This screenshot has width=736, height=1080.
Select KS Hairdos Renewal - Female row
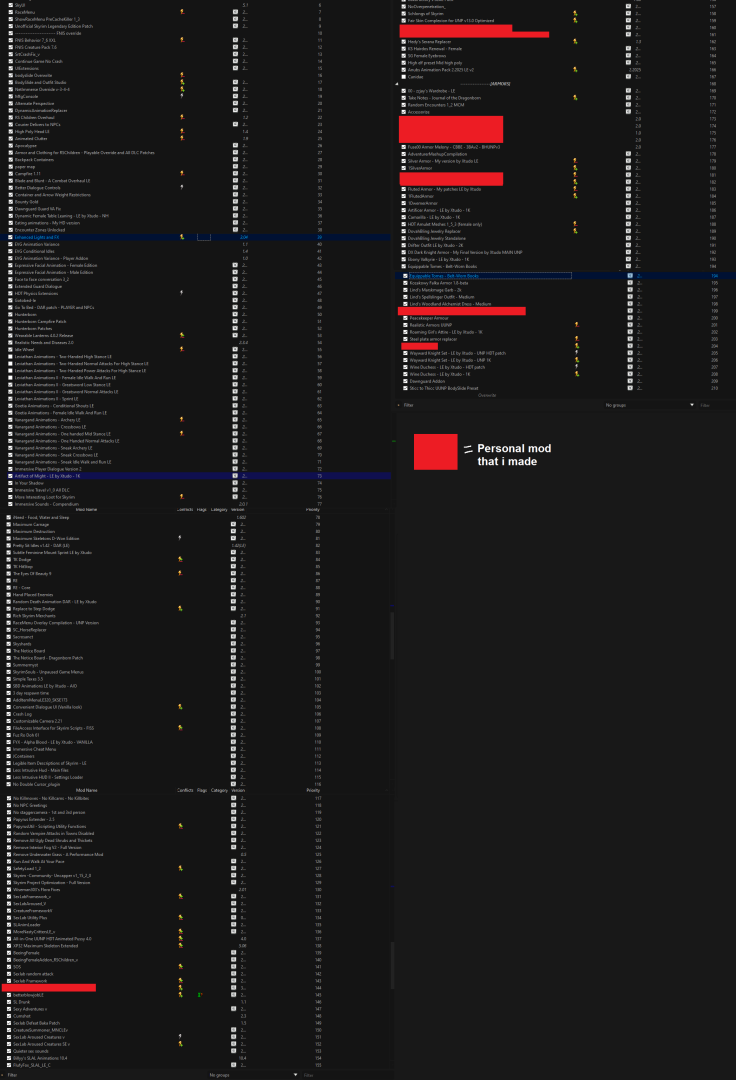(567, 49)
